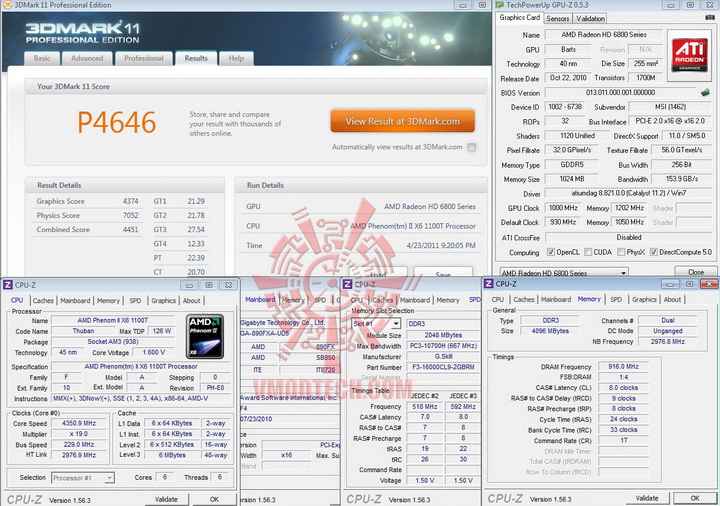The image size is (720, 506).
Task: Click the right CPU-Z Memory window title icon
Action: (x=489, y=284)
